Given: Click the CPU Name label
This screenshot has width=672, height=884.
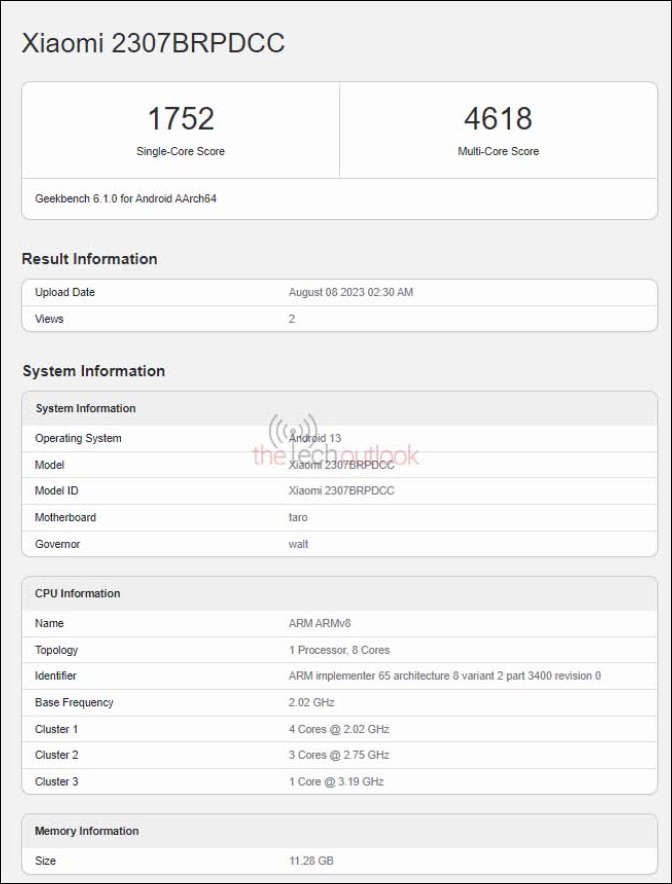Looking at the screenshot, I should 49,623.
